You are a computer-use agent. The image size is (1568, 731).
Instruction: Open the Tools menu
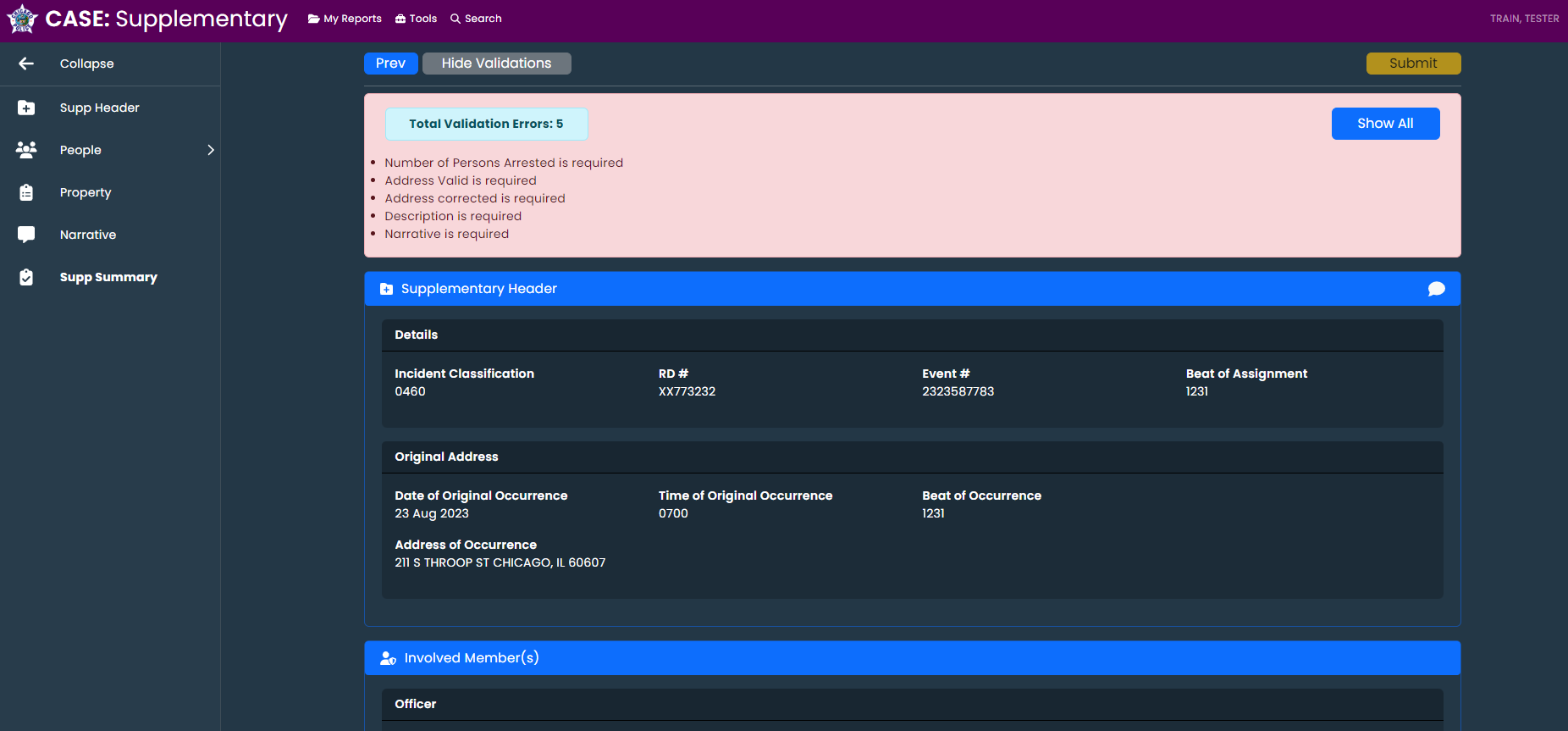coord(416,19)
